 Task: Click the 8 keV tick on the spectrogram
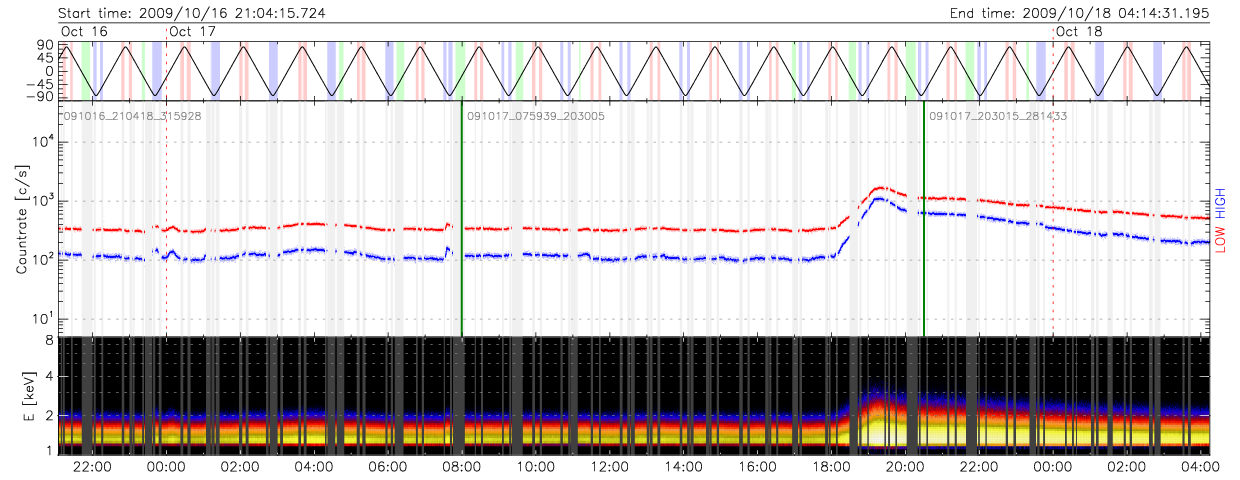(x=46, y=341)
